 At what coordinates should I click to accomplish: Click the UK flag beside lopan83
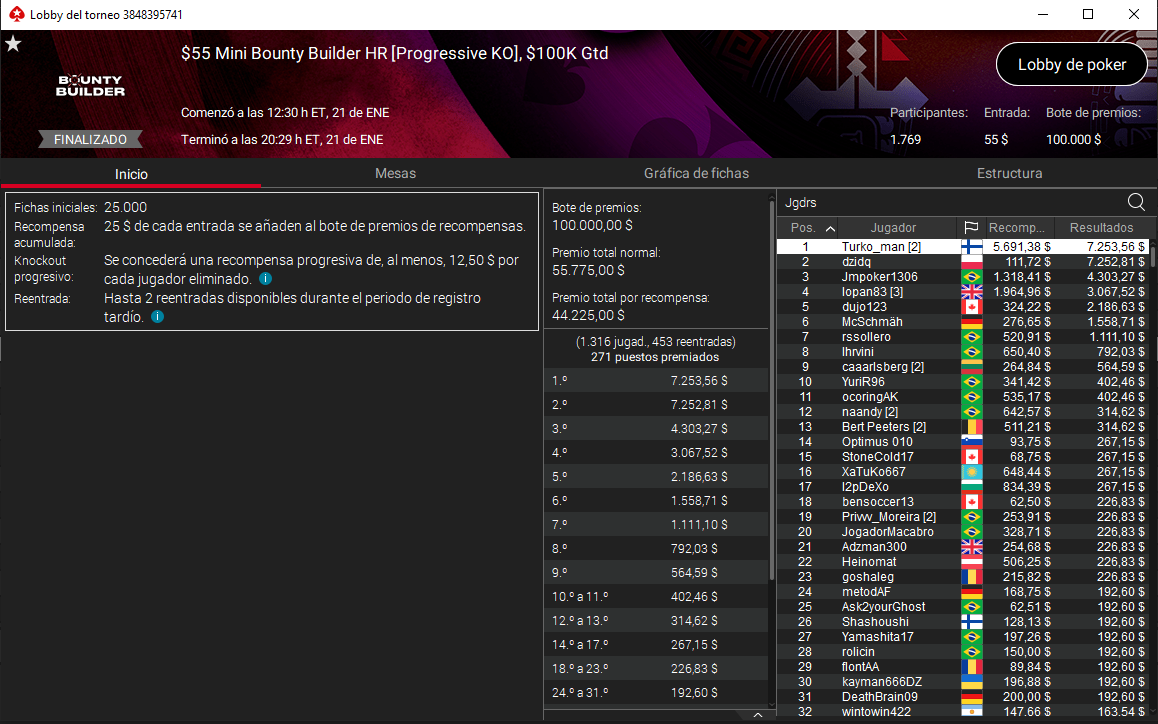(x=971, y=292)
